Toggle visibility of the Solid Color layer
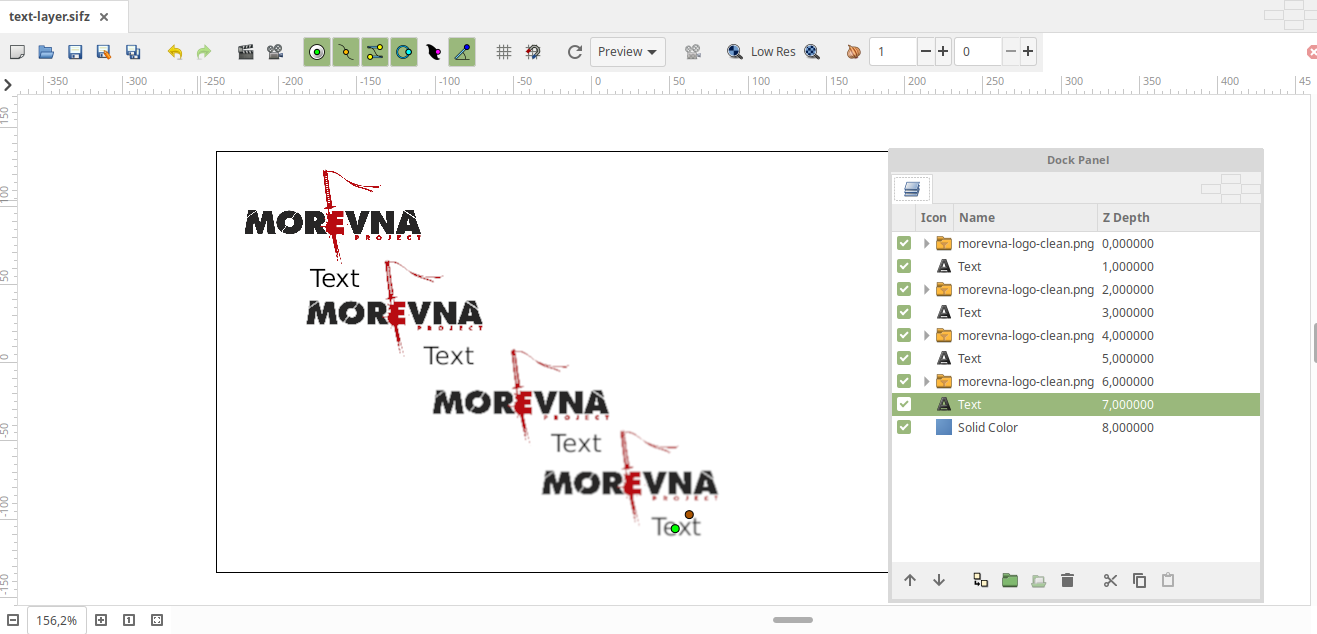 [903, 427]
